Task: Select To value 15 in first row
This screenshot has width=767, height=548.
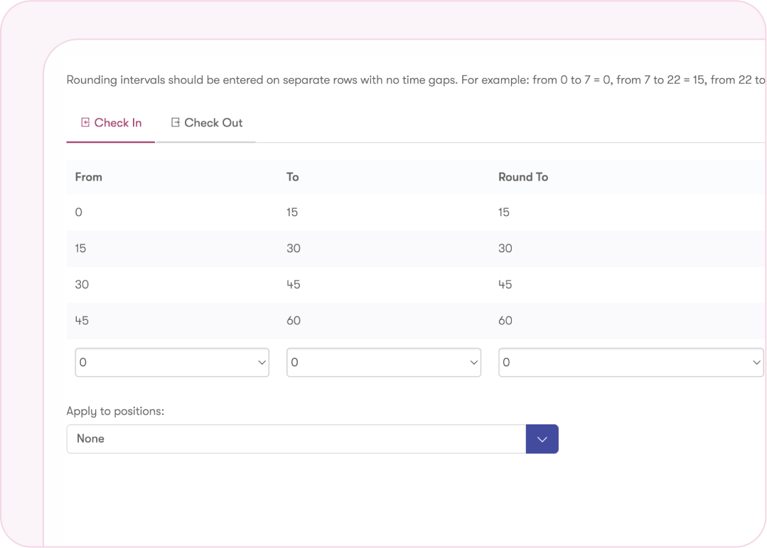Action: click(x=292, y=212)
